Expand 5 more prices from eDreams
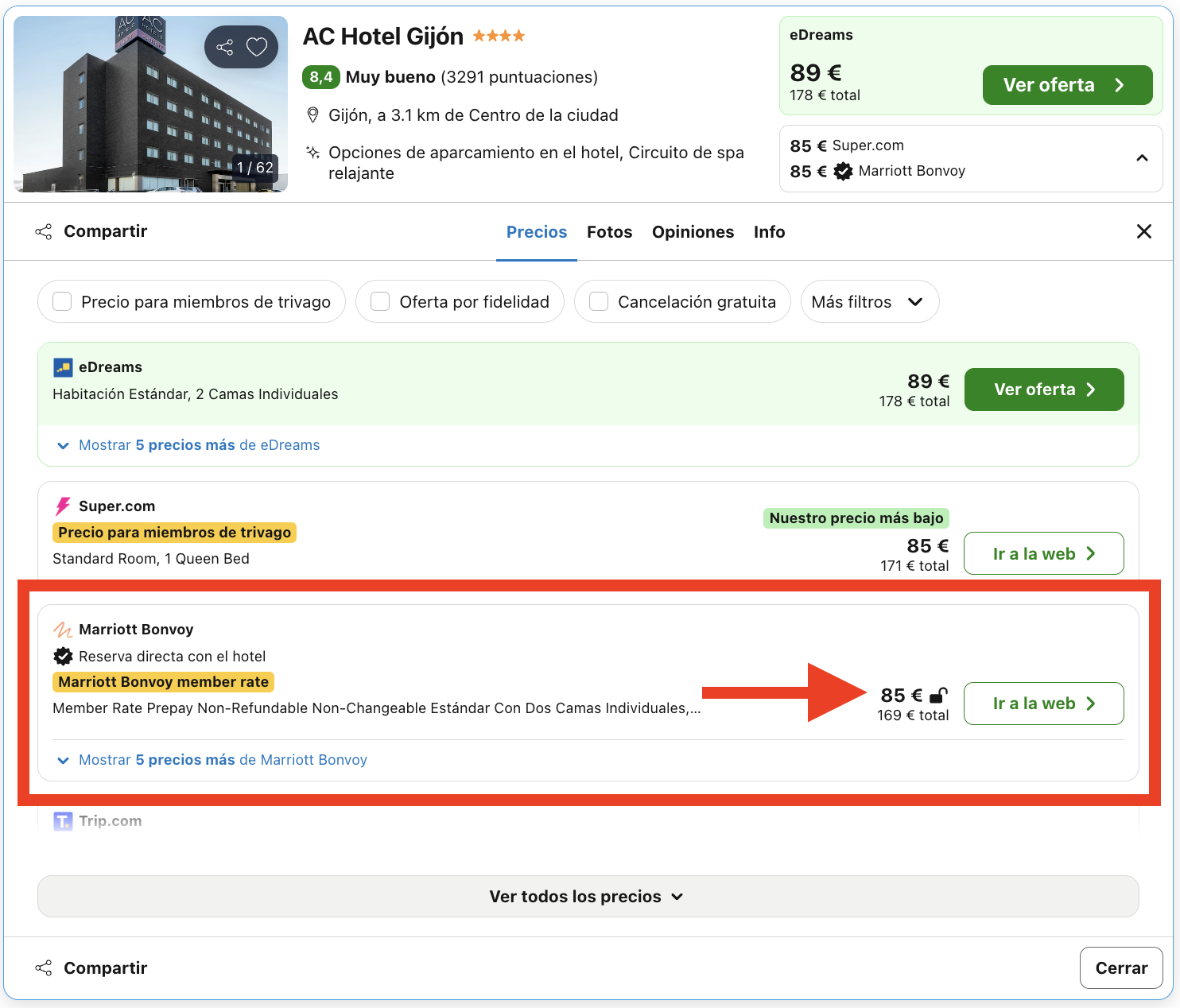 click(199, 445)
